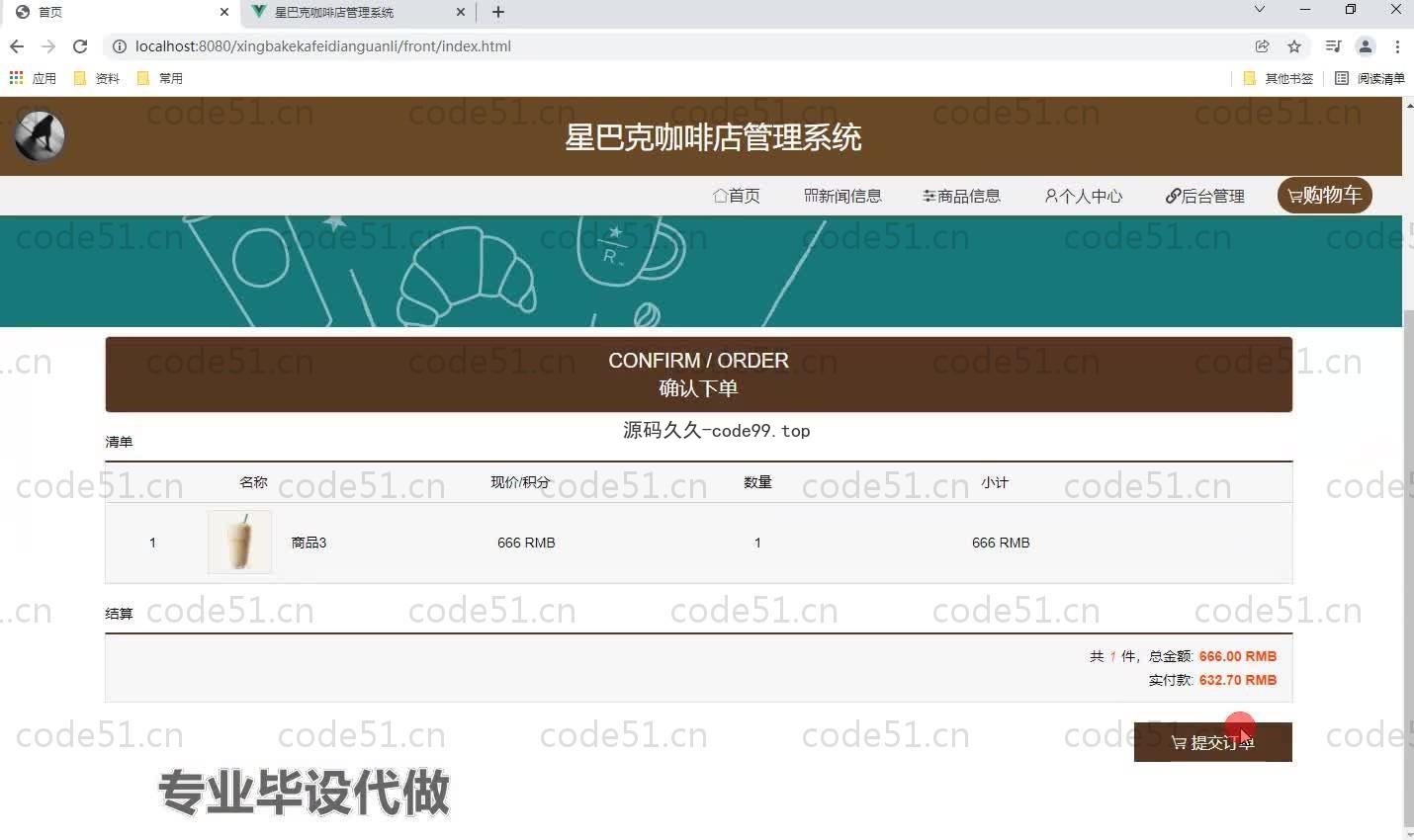
Task: Click the 数量 column header
Action: pos(757,482)
